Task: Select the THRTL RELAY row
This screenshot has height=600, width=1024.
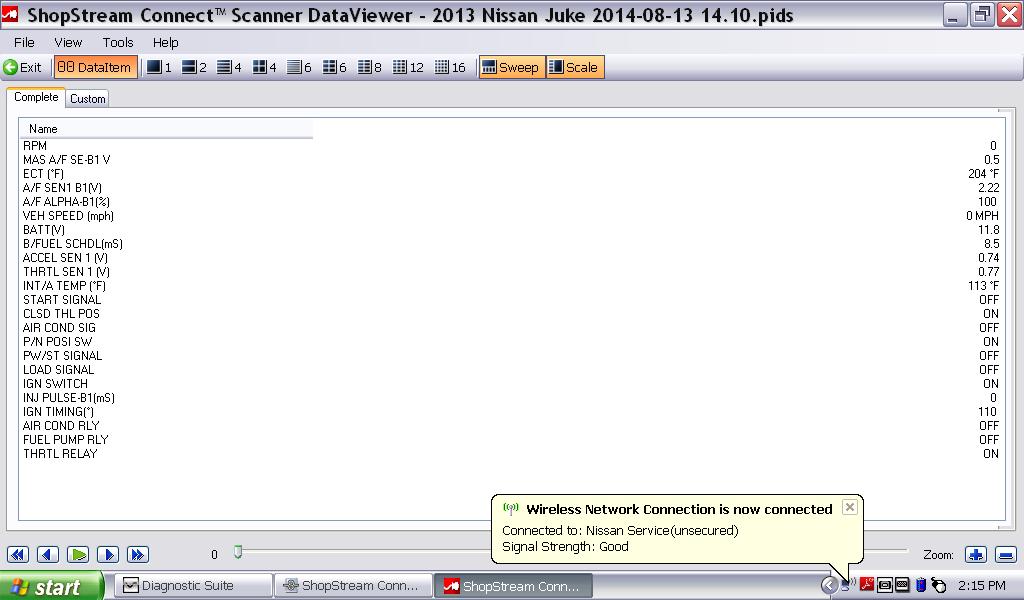Action: pyautogui.click(x=511, y=454)
